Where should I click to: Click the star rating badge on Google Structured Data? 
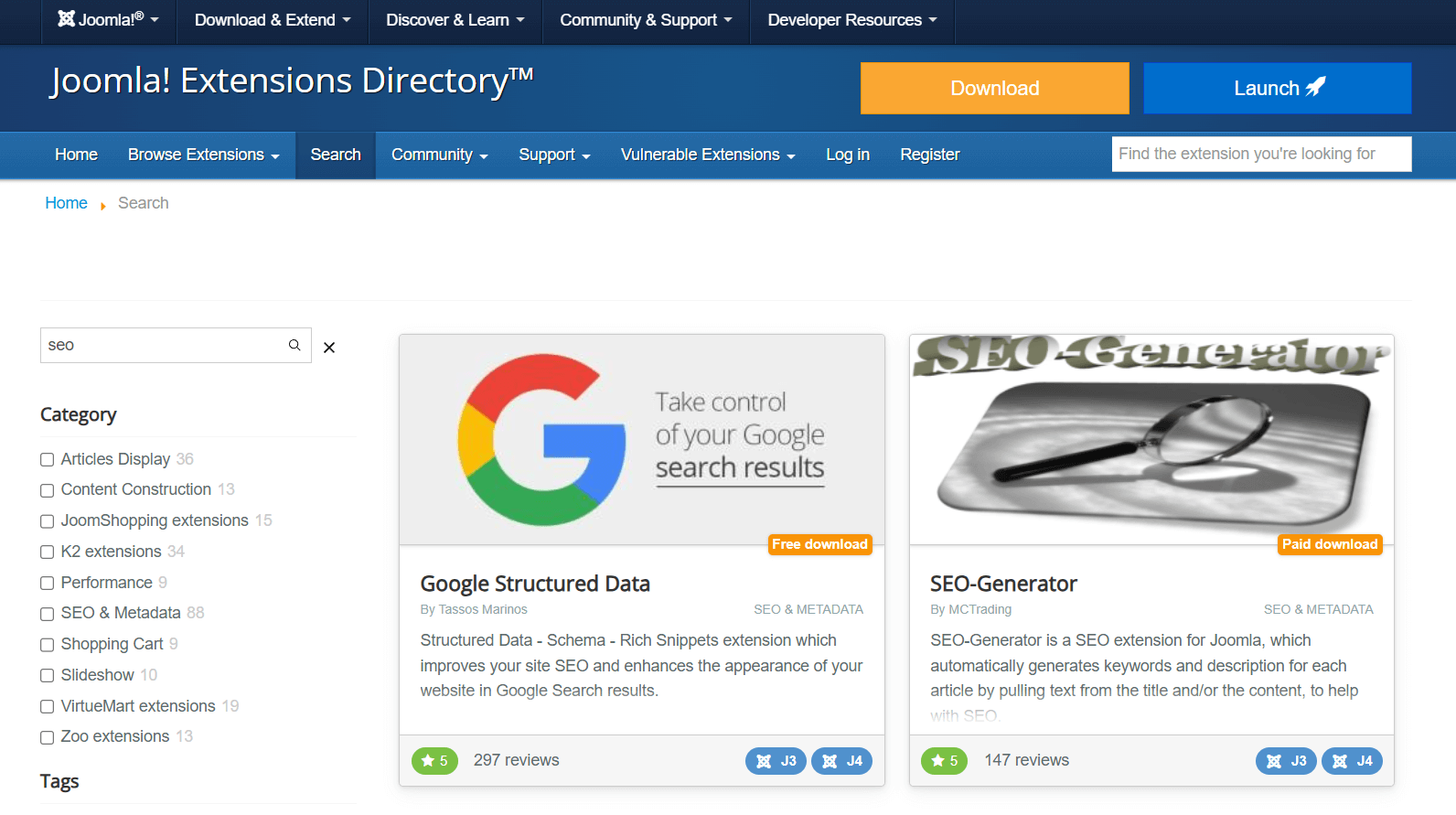[434, 761]
